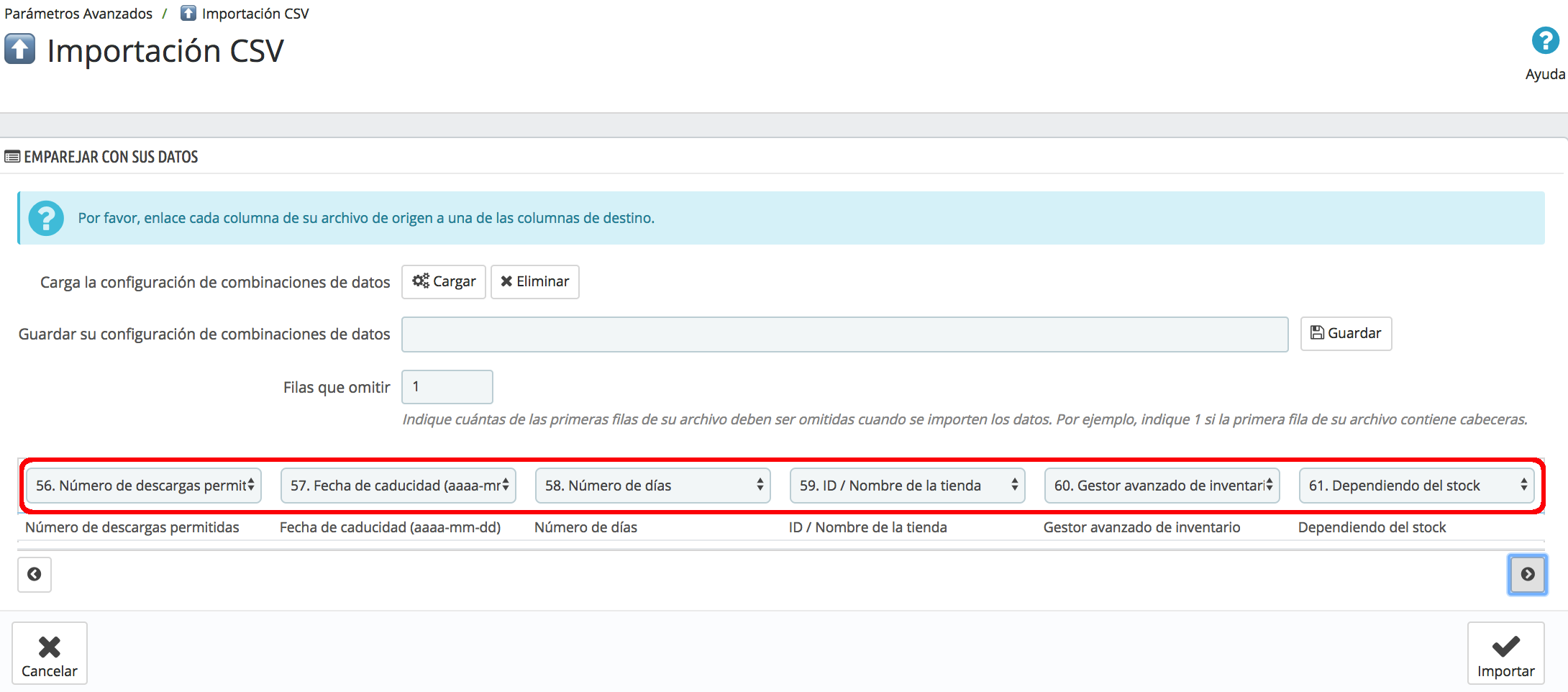Viewport: 1568px width, 692px height.
Task: Open the ID / Nombre de la tienda dropdown
Action: click(908, 486)
